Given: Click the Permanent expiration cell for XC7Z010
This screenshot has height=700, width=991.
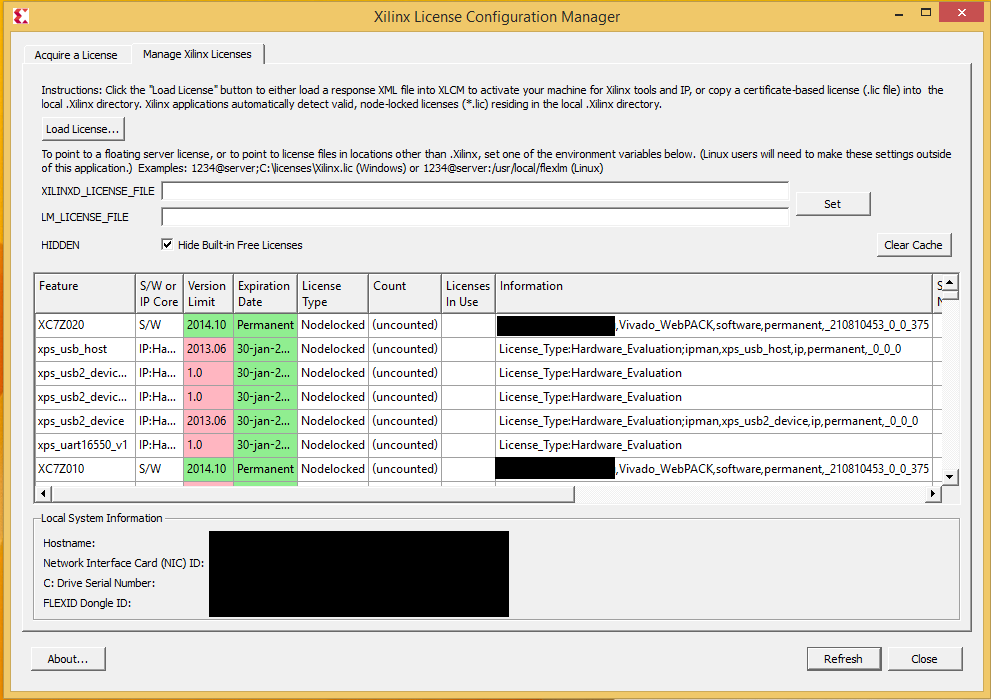Looking at the screenshot, I should click(x=265, y=469).
